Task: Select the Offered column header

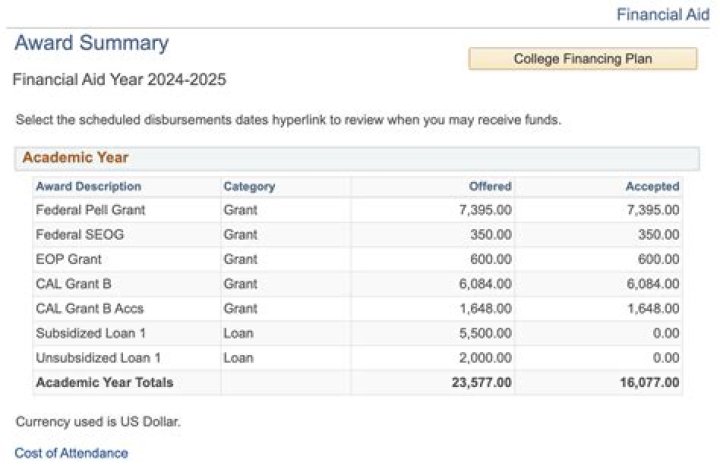Action: click(490, 187)
